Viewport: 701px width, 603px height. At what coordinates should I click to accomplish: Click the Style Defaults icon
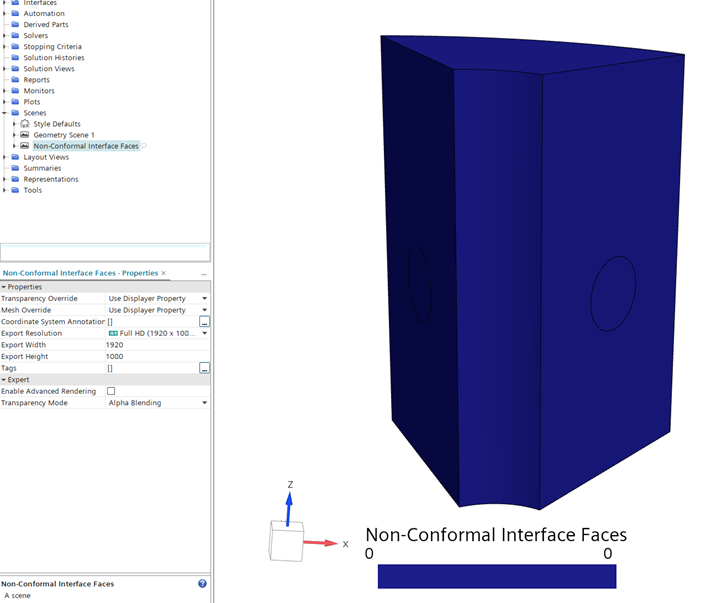pyautogui.click(x=25, y=124)
